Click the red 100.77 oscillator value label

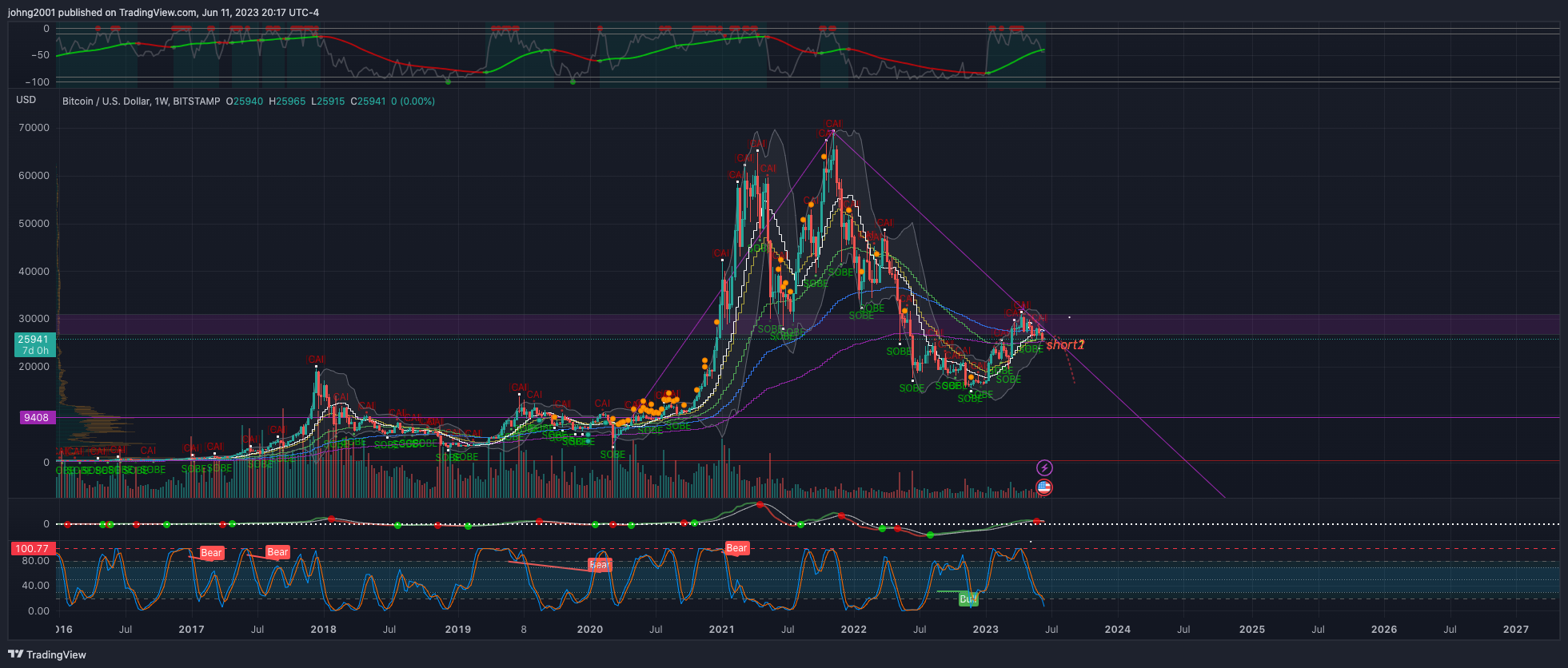point(33,549)
